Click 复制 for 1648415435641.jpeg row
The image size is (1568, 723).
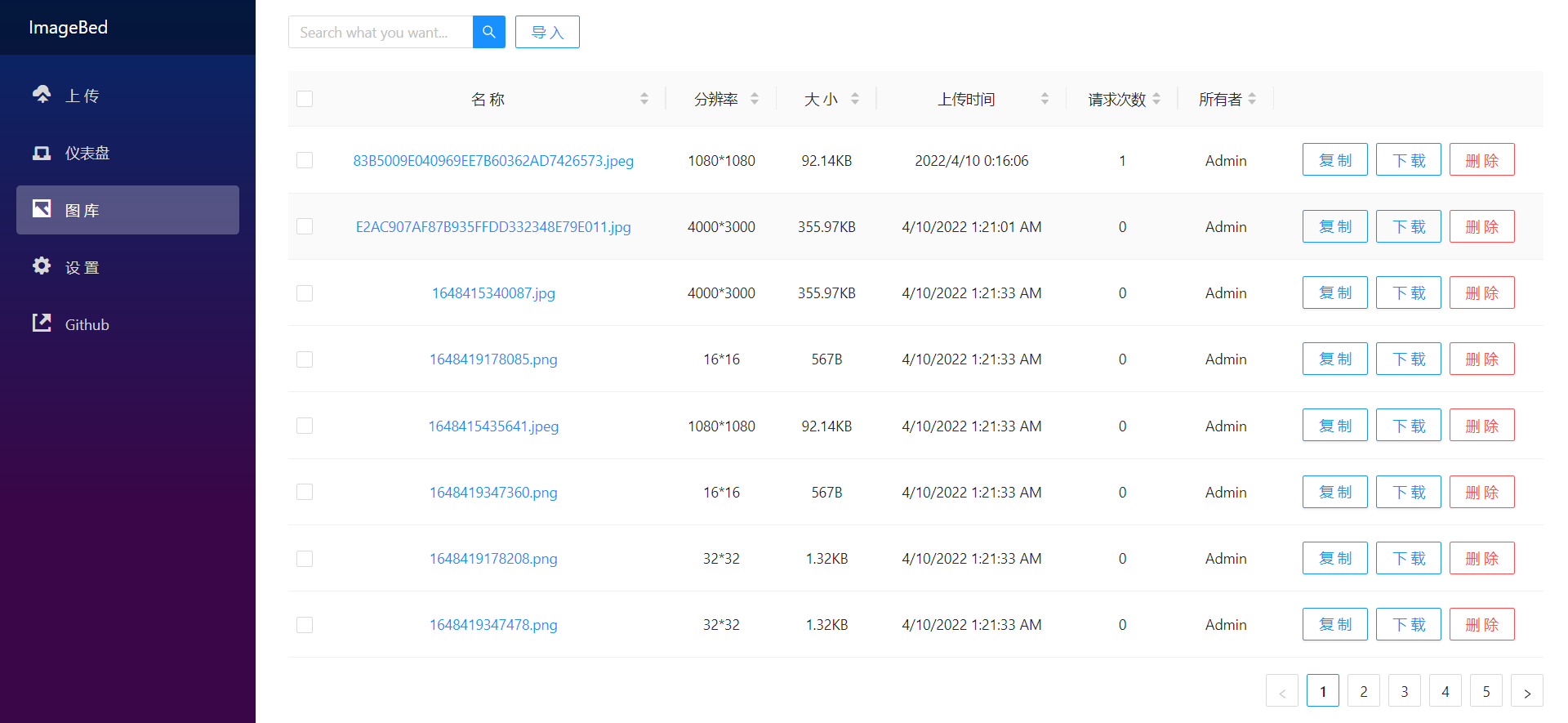coord(1335,425)
